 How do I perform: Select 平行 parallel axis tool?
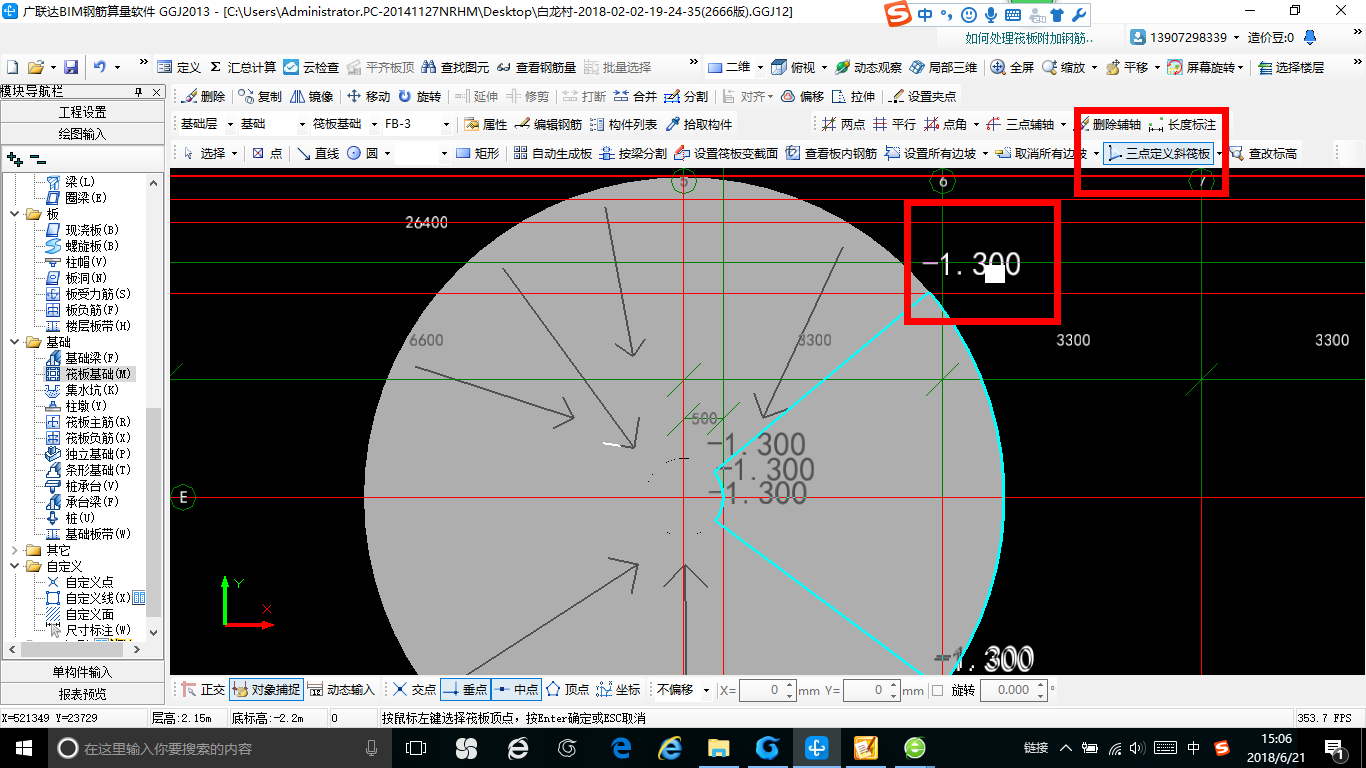[894, 125]
